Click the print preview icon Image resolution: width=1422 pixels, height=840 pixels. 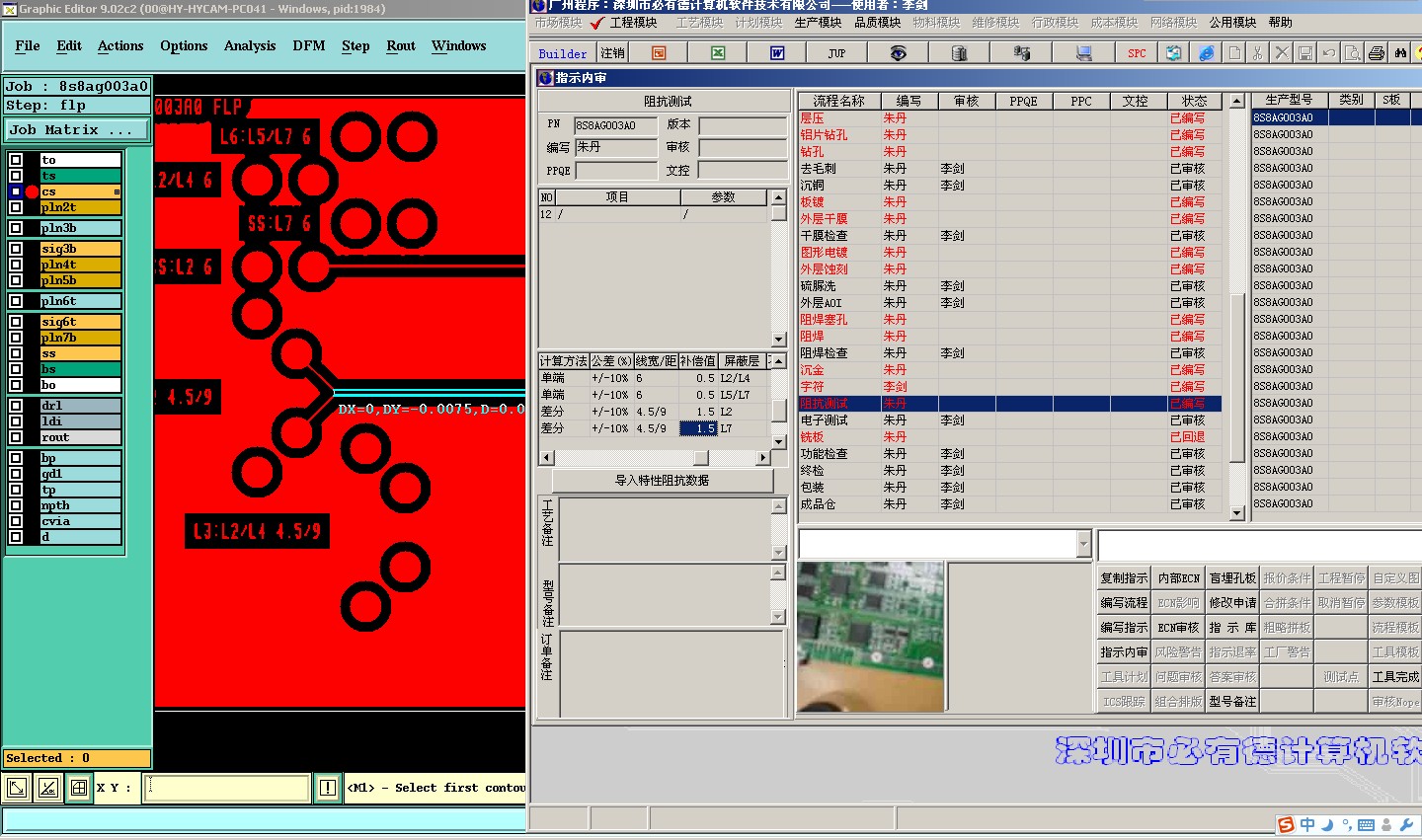[x=1353, y=53]
